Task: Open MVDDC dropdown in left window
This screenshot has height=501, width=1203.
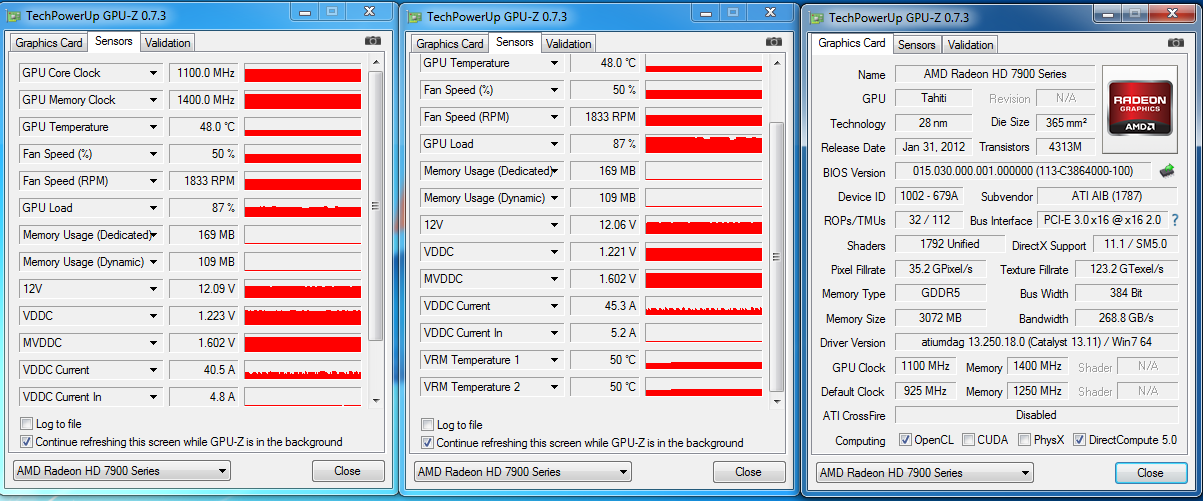Action: [x=153, y=343]
